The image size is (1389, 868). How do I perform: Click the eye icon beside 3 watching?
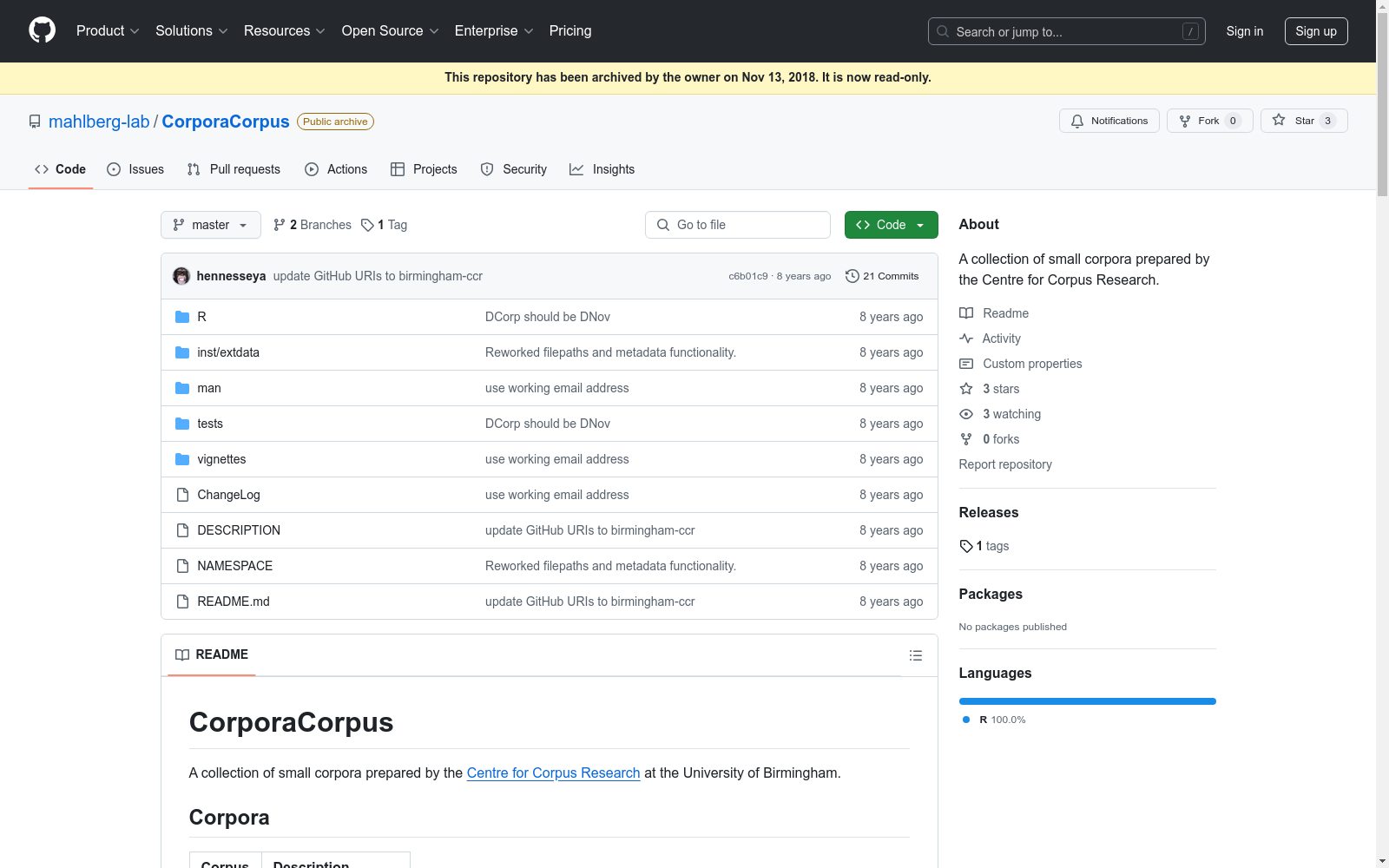pyautogui.click(x=966, y=414)
